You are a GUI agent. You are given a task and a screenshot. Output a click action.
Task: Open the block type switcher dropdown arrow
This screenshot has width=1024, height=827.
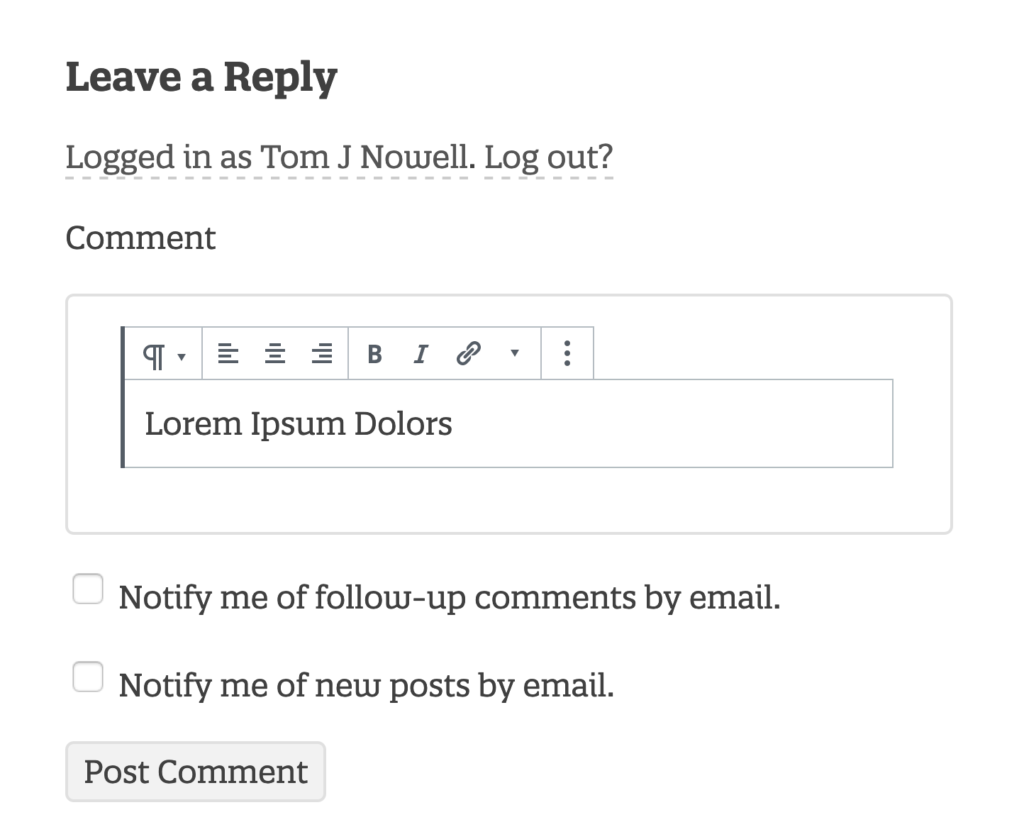coord(182,357)
